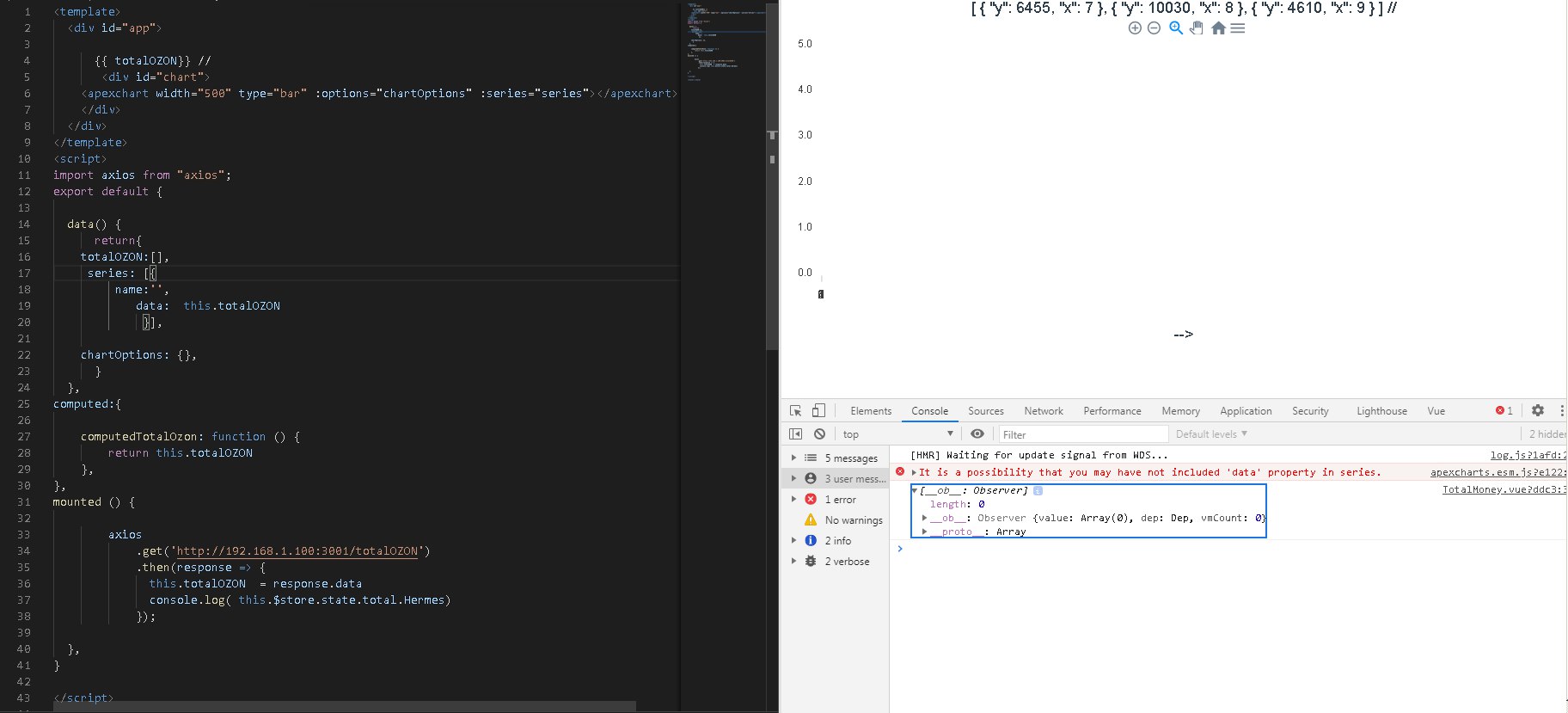Open the Lighthouse tab
The width and height of the screenshot is (1568, 713).
click(x=1381, y=411)
